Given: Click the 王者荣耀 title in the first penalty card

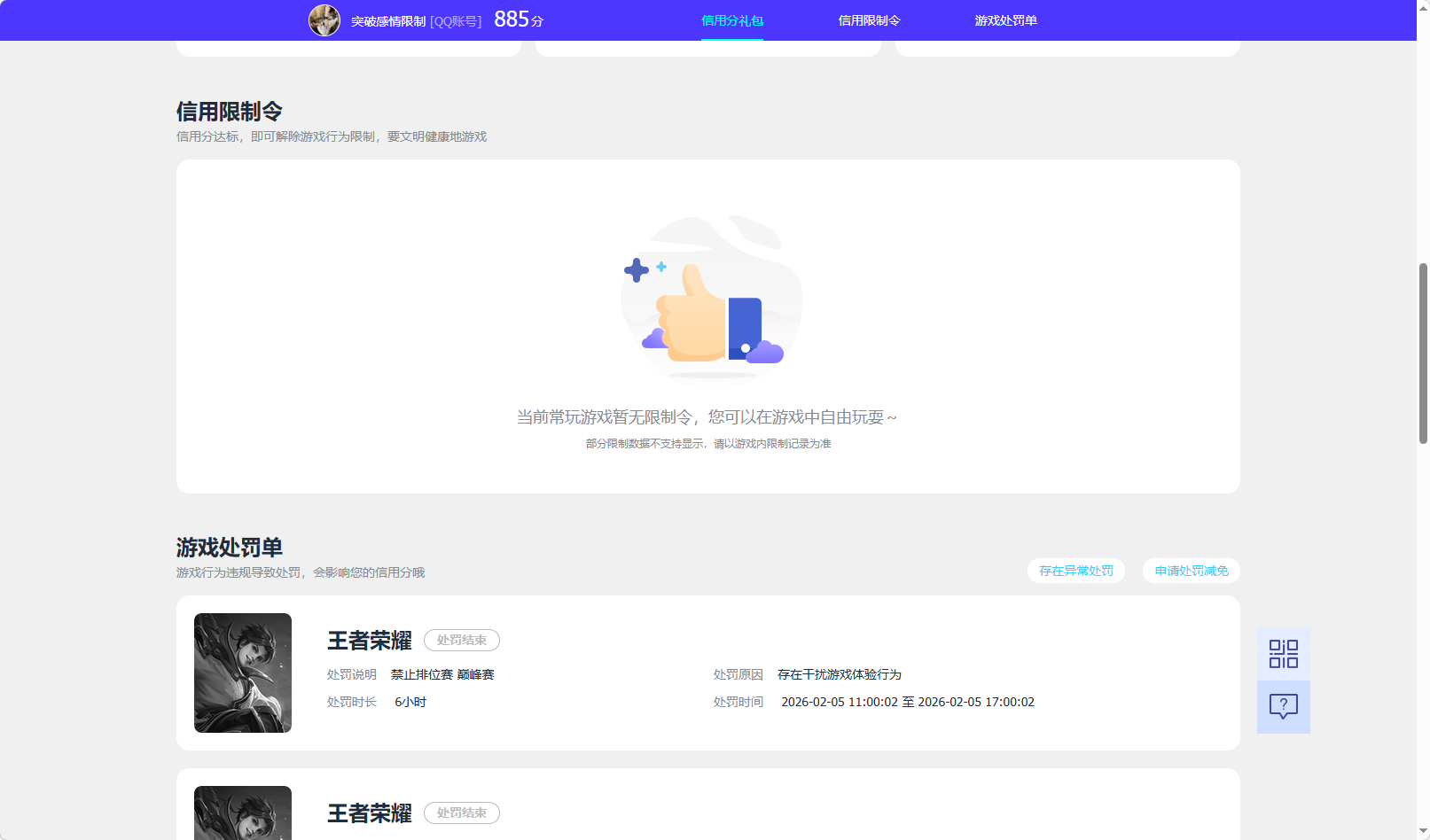Looking at the screenshot, I should tap(367, 640).
